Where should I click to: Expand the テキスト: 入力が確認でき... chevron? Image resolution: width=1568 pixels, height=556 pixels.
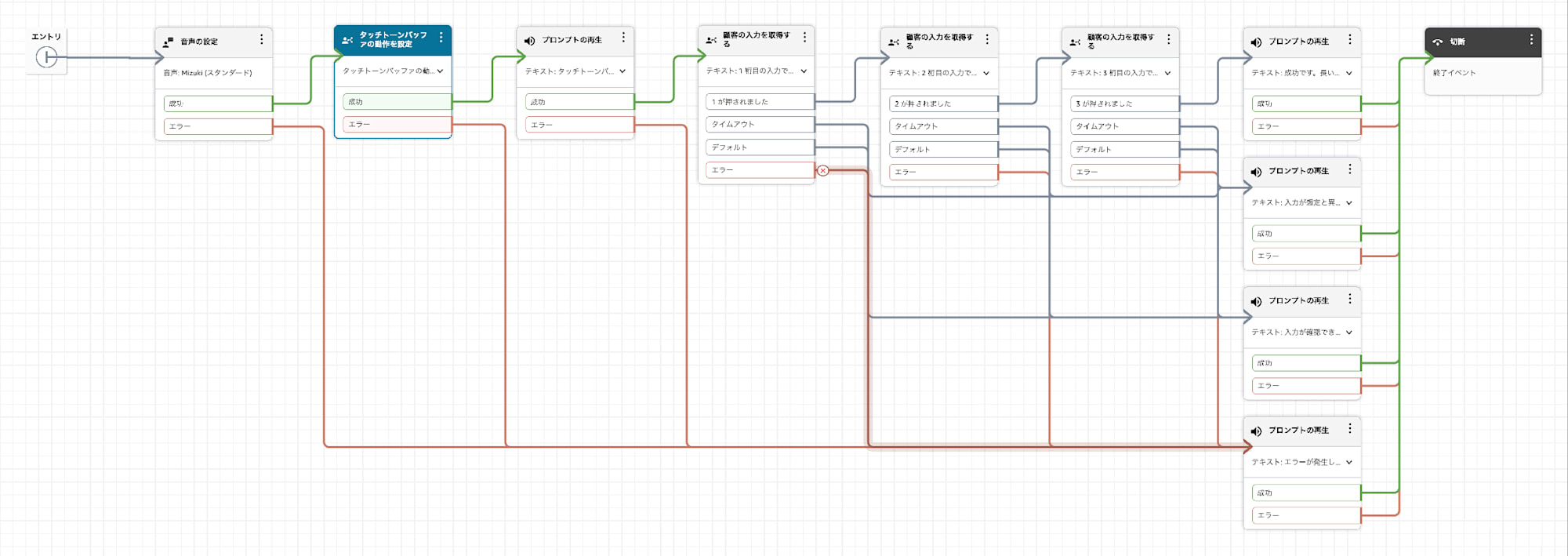coord(1349,333)
